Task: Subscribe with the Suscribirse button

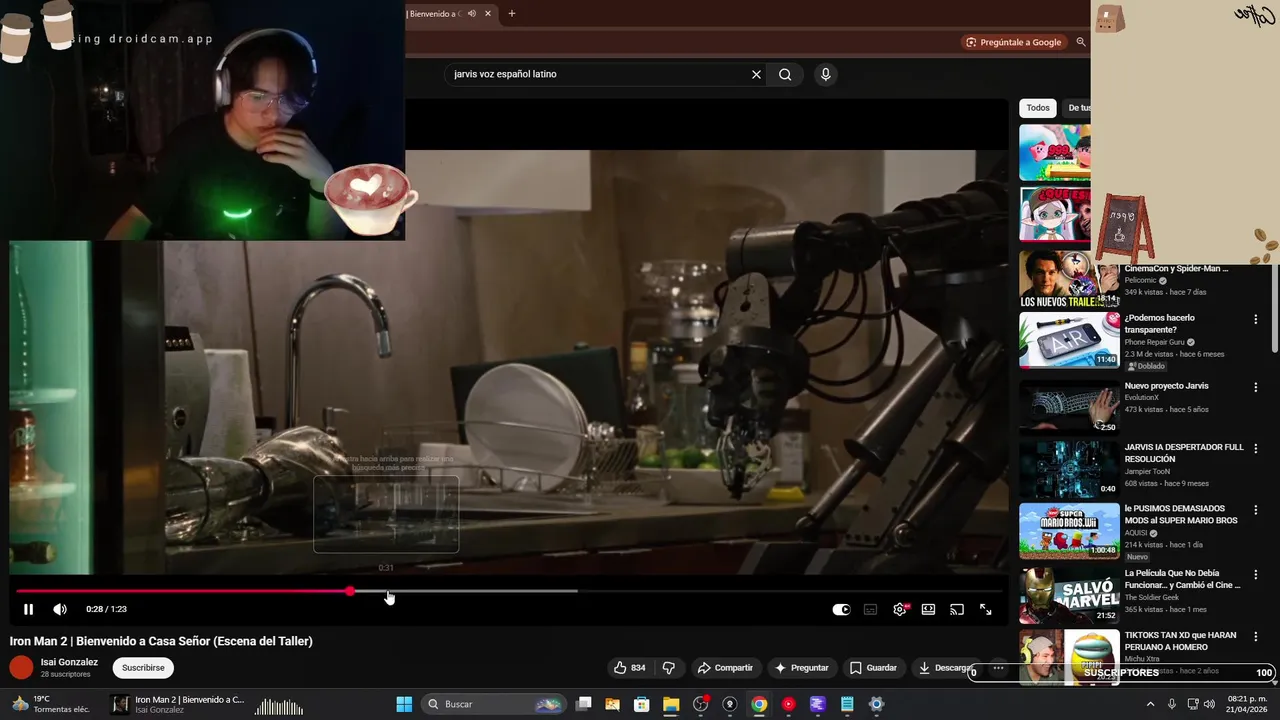Action: [x=143, y=667]
